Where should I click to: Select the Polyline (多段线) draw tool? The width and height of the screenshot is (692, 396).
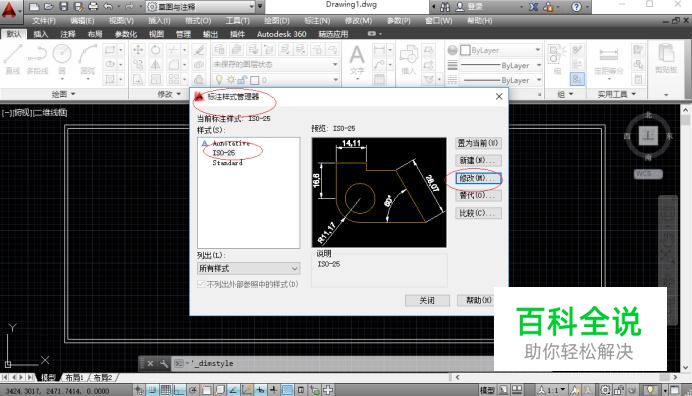tap(37, 59)
